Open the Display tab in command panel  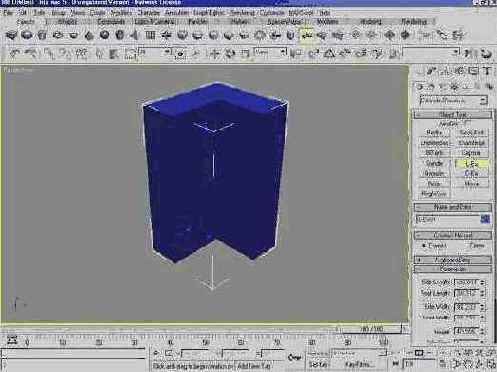(x=473, y=71)
